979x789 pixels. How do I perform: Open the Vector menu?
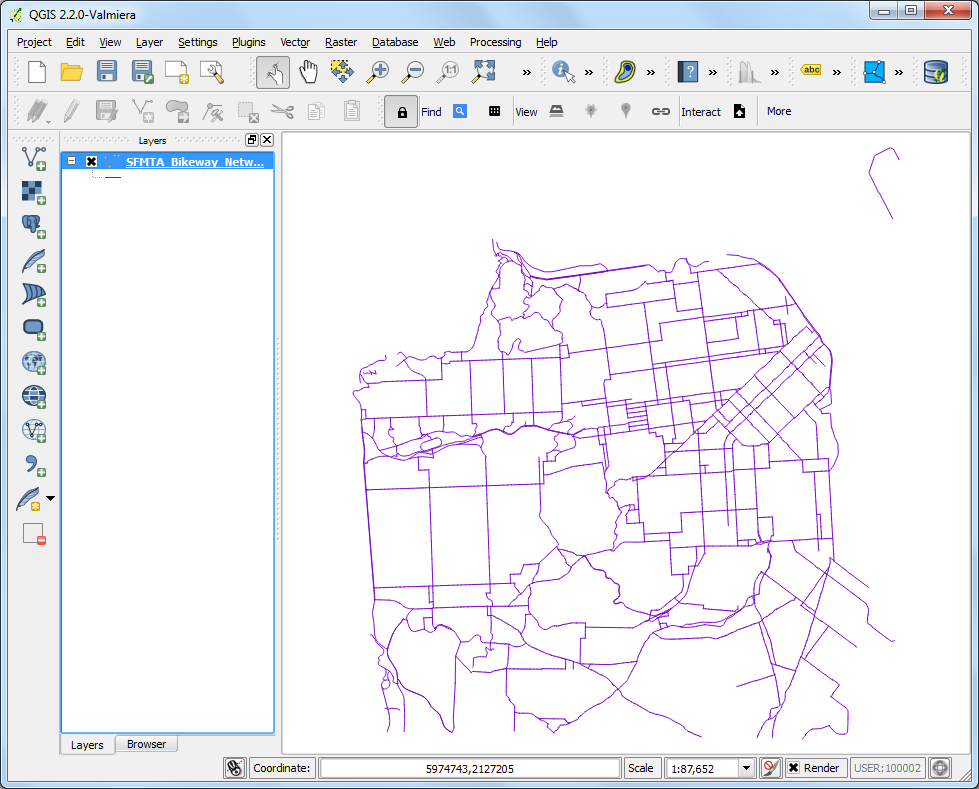tap(295, 42)
